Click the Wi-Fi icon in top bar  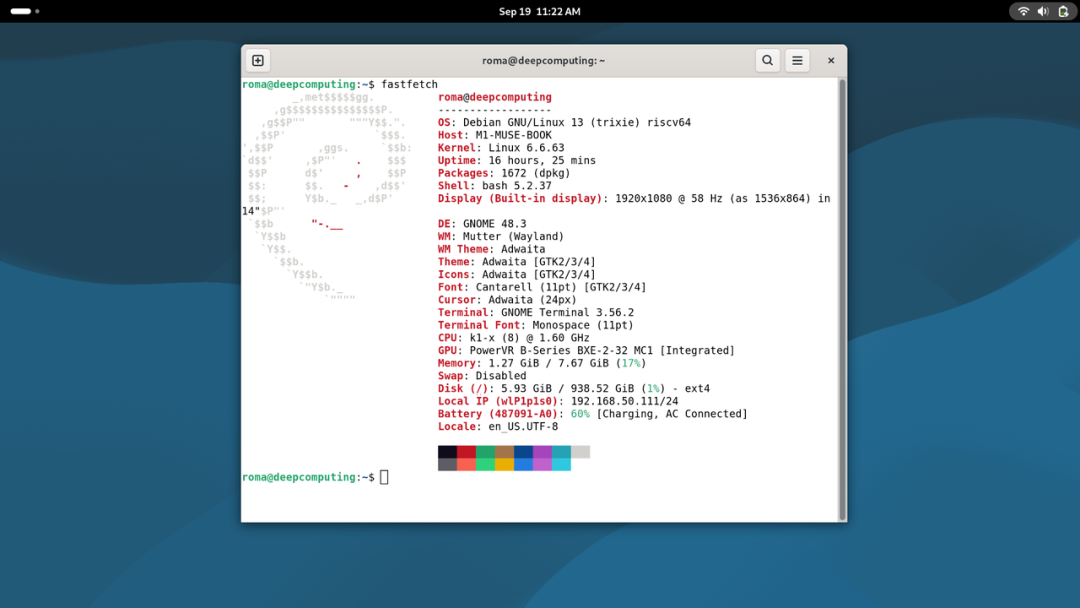point(1023,12)
